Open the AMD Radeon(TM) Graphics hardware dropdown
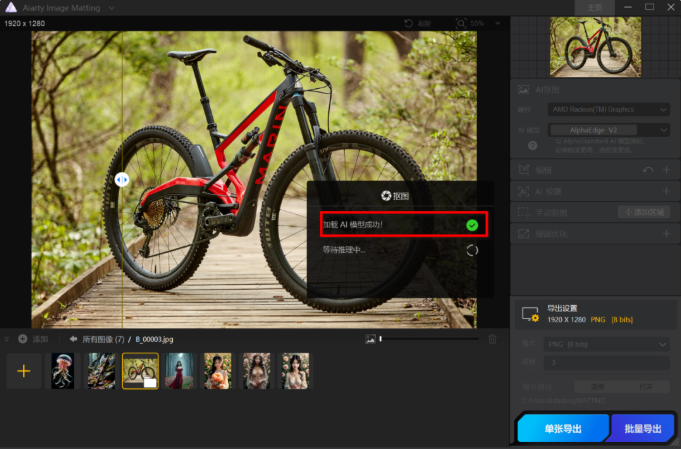This screenshot has width=681, height=449. (608, 109)
